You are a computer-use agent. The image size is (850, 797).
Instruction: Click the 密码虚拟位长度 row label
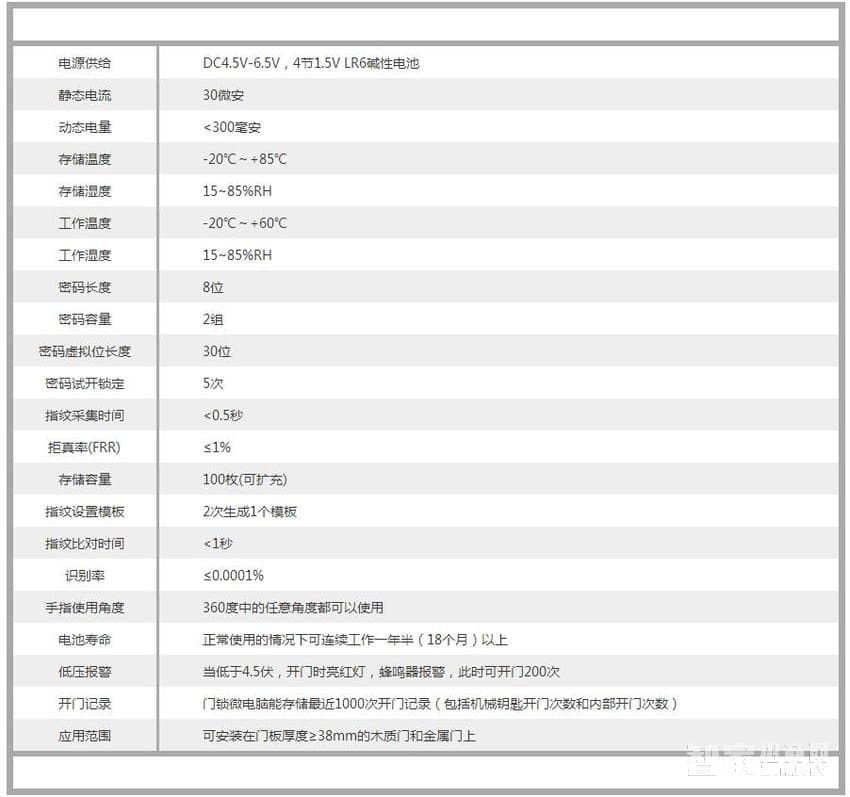point(85,351)
